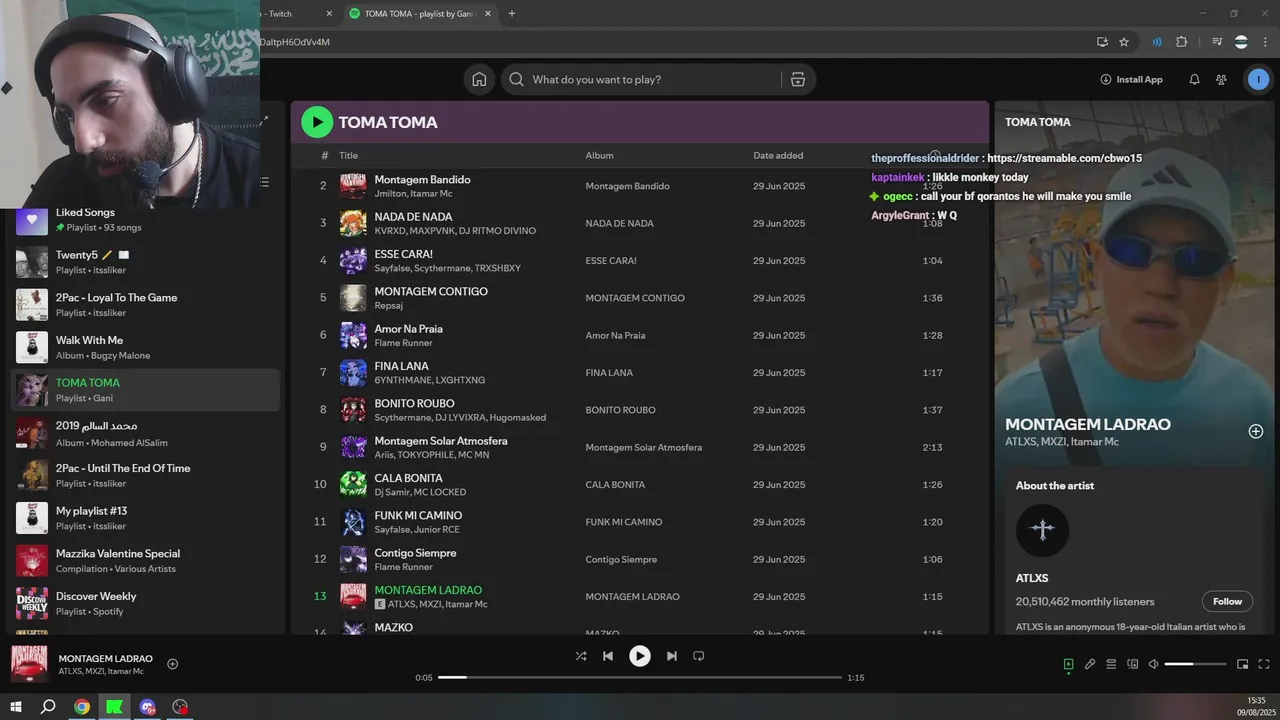Screen dimensions: 1280x720
Task: Toggle repeat mode
Action: [699, 656]
